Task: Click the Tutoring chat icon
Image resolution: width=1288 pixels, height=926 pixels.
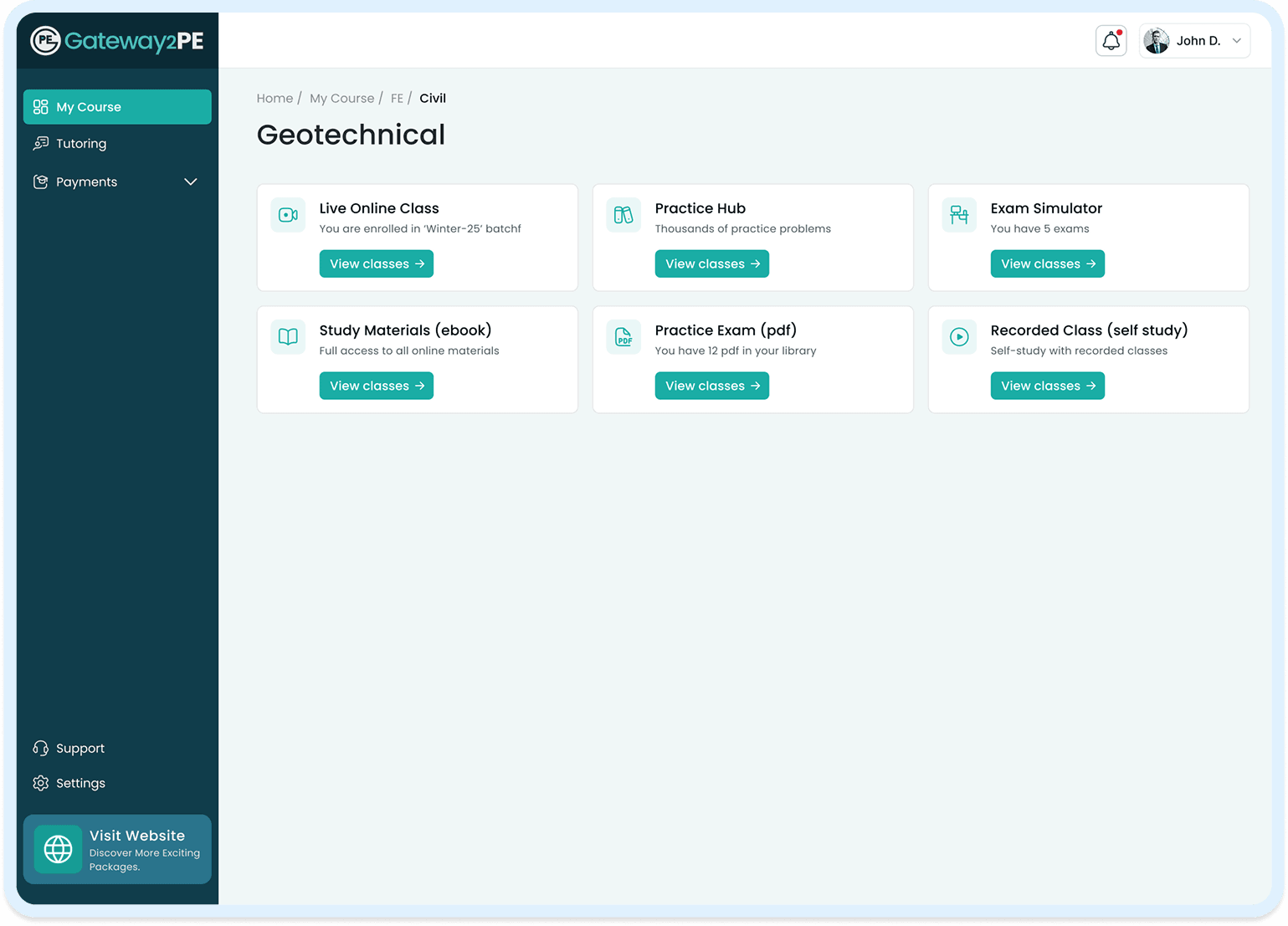Action: (41, 143)
